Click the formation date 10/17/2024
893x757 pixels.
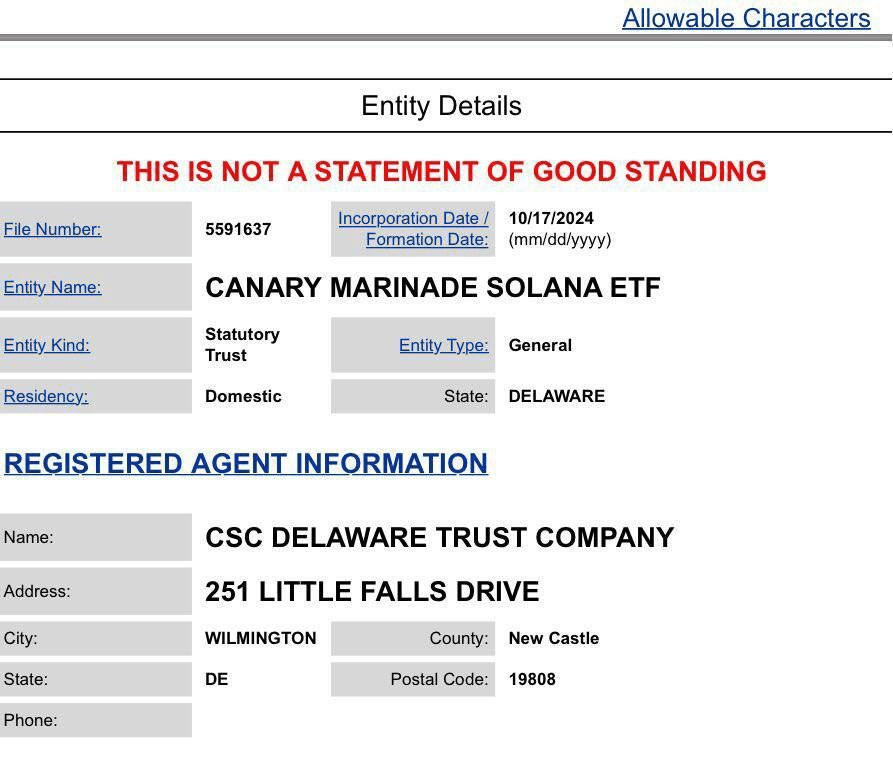(551, 218)
